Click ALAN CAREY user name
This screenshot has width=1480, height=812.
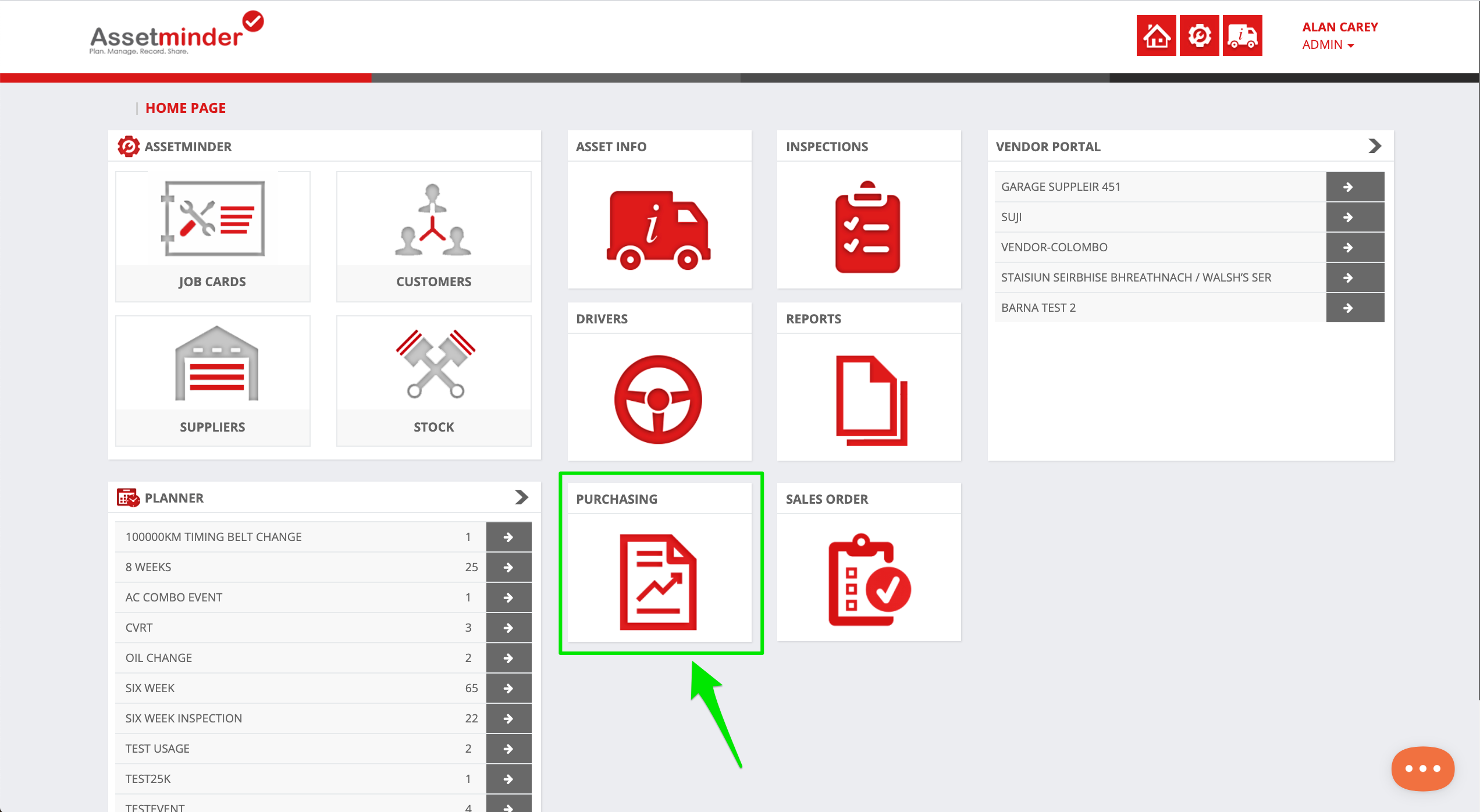(x=1340, y=27)
